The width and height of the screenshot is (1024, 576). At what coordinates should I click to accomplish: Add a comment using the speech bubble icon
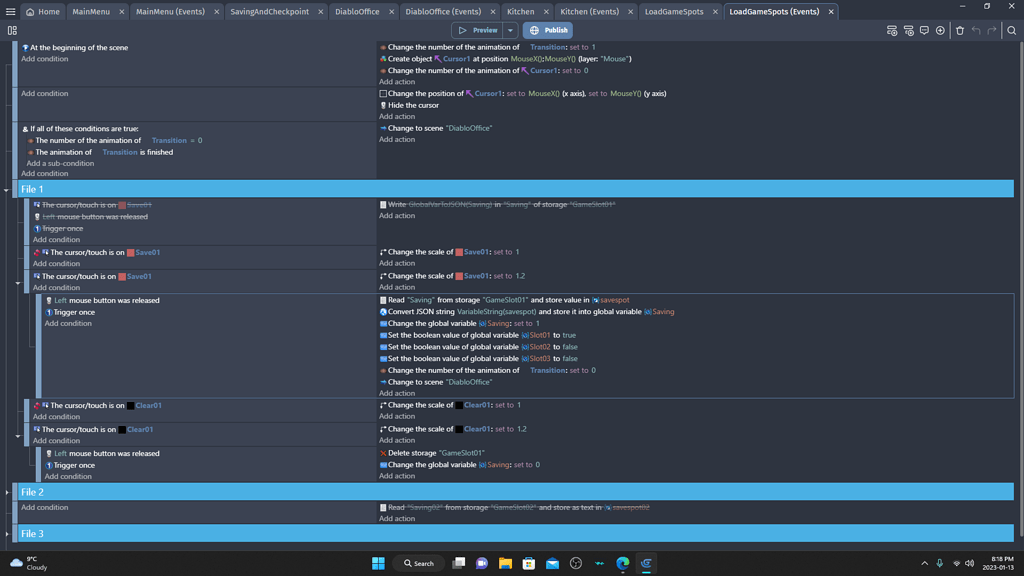[925, 30]
